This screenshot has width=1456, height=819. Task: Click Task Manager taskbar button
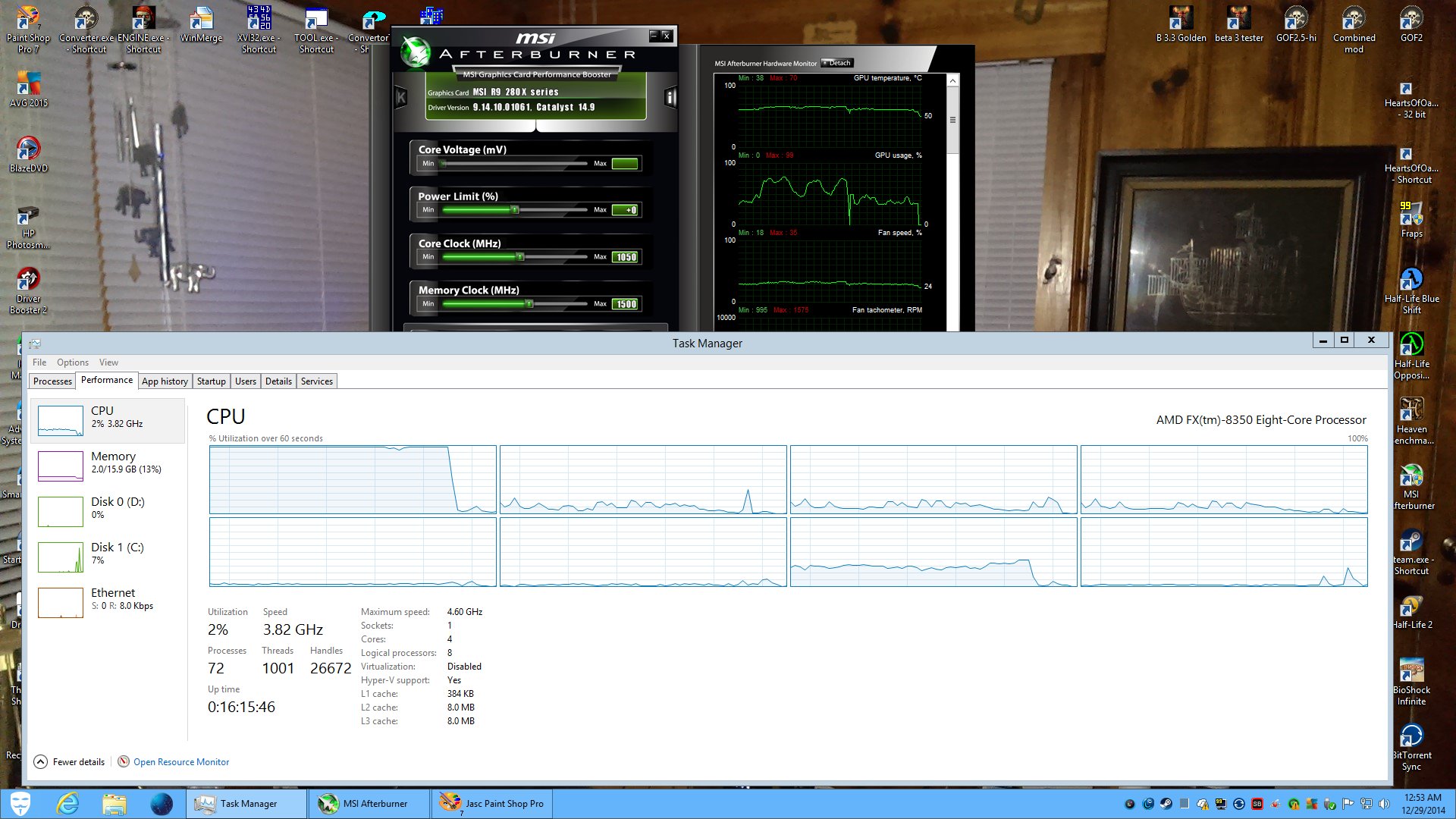click(246, 804)
